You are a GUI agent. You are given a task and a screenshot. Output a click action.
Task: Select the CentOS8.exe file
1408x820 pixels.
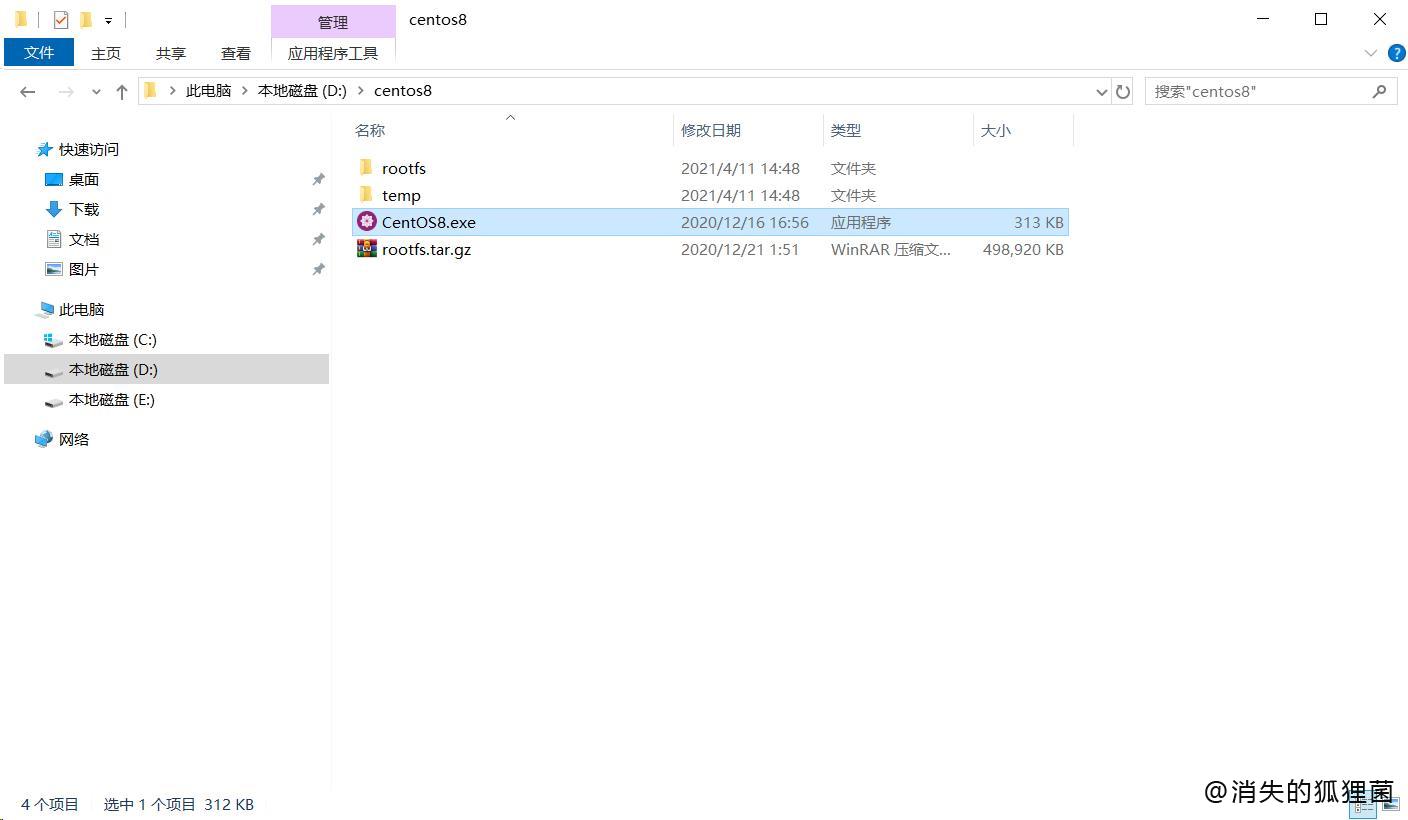(x=429, y=222)
